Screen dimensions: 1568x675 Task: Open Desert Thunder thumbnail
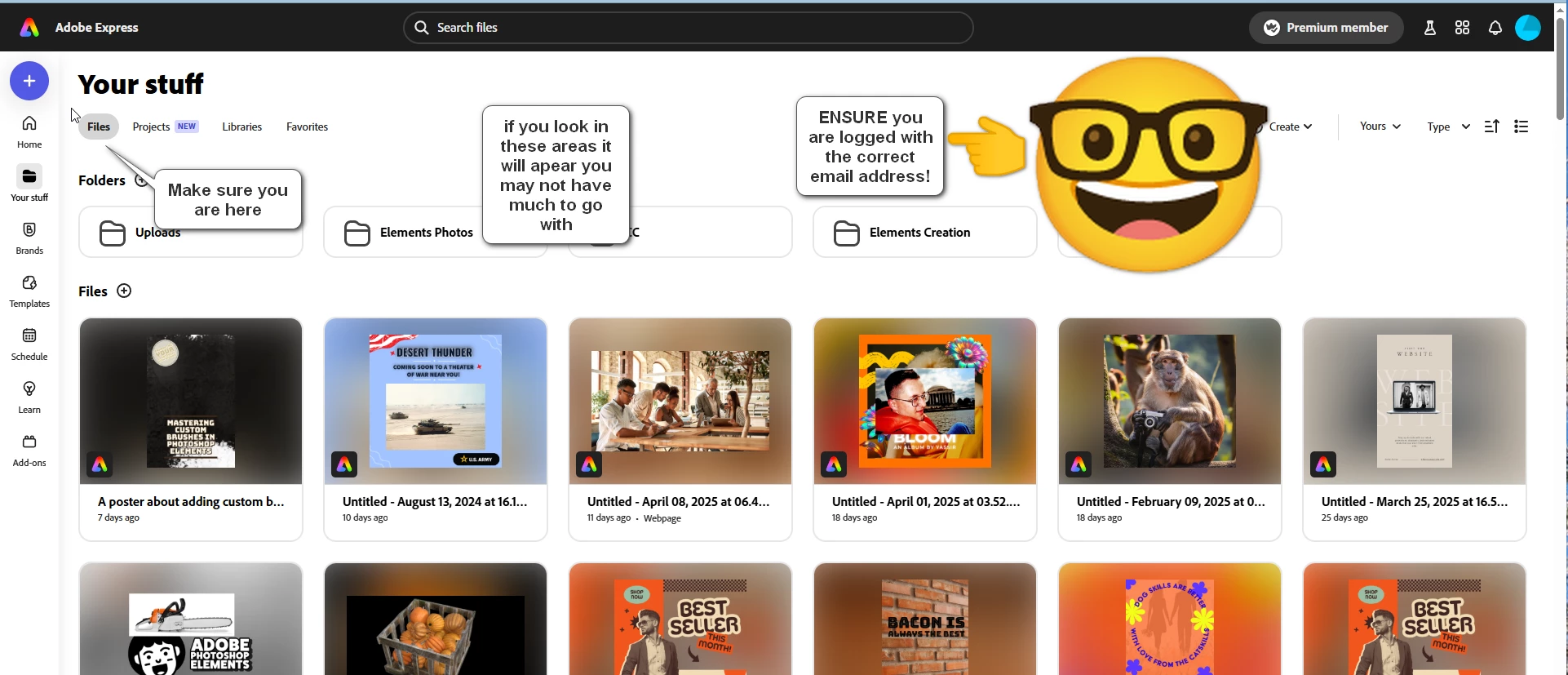tap(436, 402)
